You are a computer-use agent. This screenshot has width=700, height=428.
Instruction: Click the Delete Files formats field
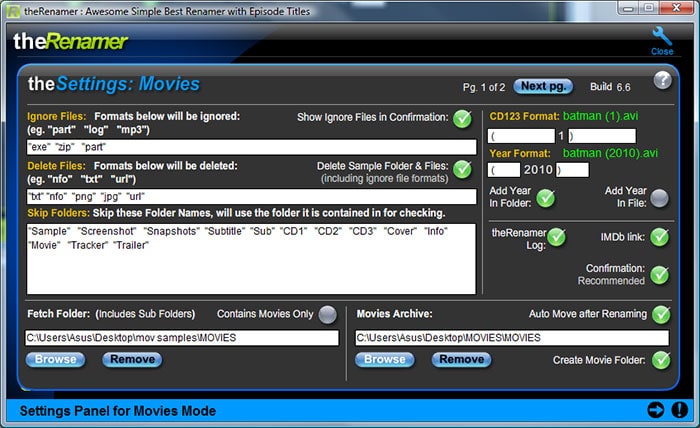tap(251, 196)
